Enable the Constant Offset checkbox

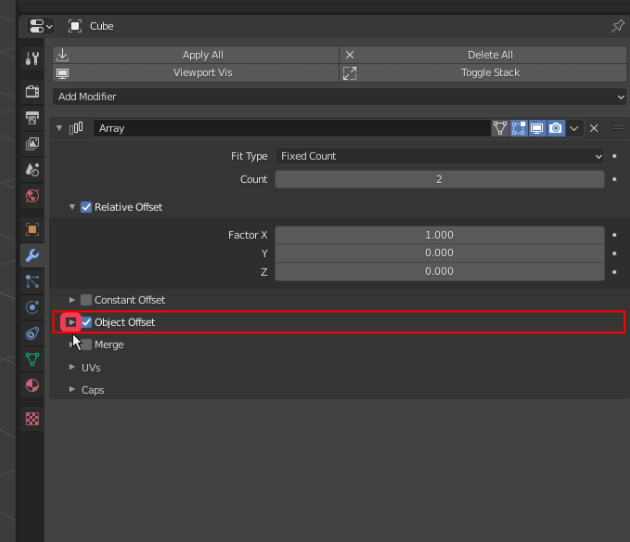point(86,300)
